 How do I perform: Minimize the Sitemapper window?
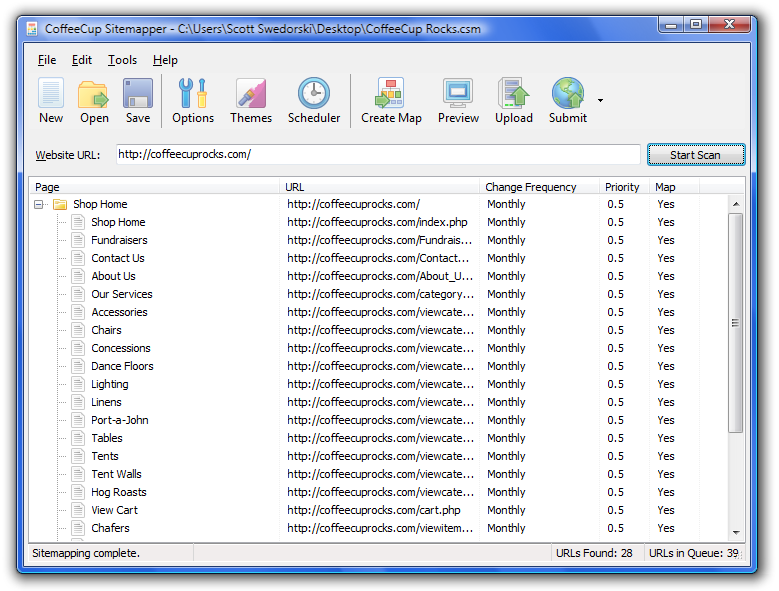(x=671, y=25)
